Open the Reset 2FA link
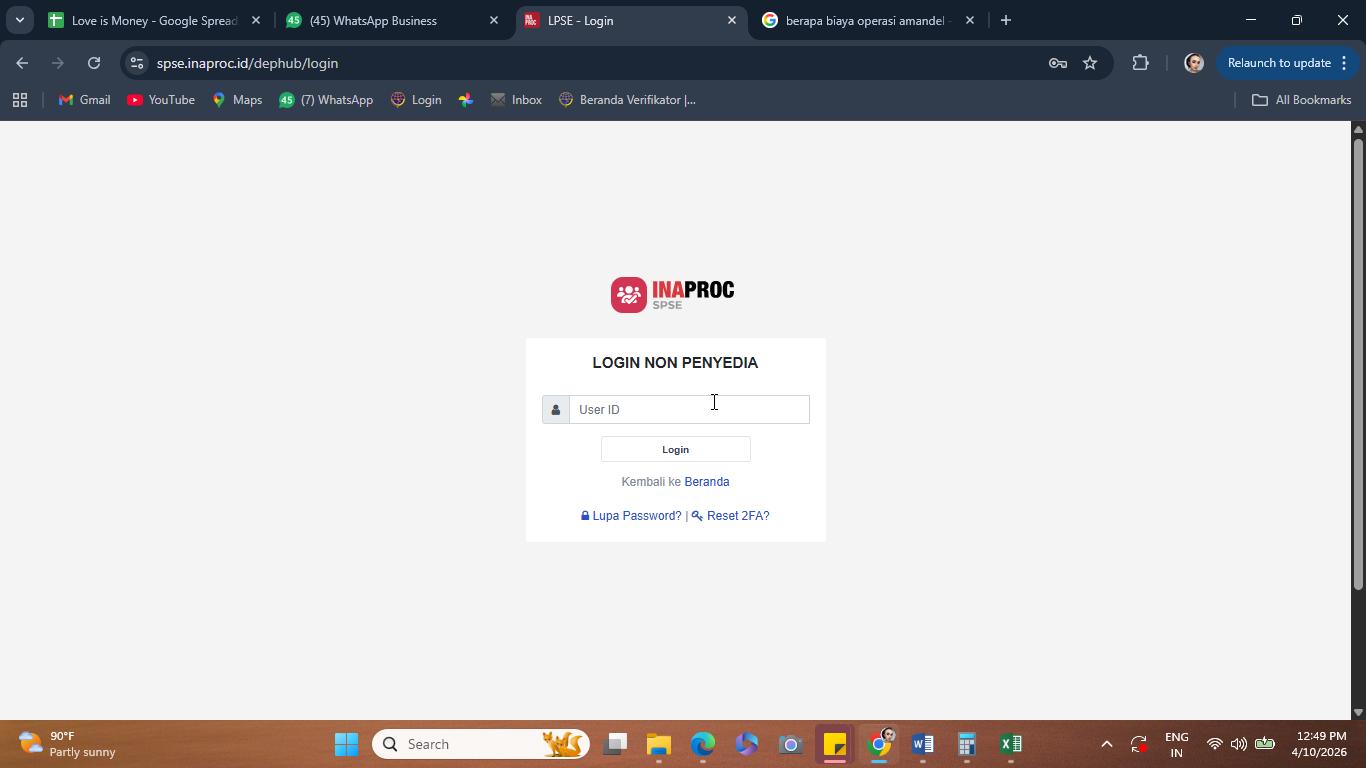The width and height of the screenshot is (1366, 768). (731, 516)
